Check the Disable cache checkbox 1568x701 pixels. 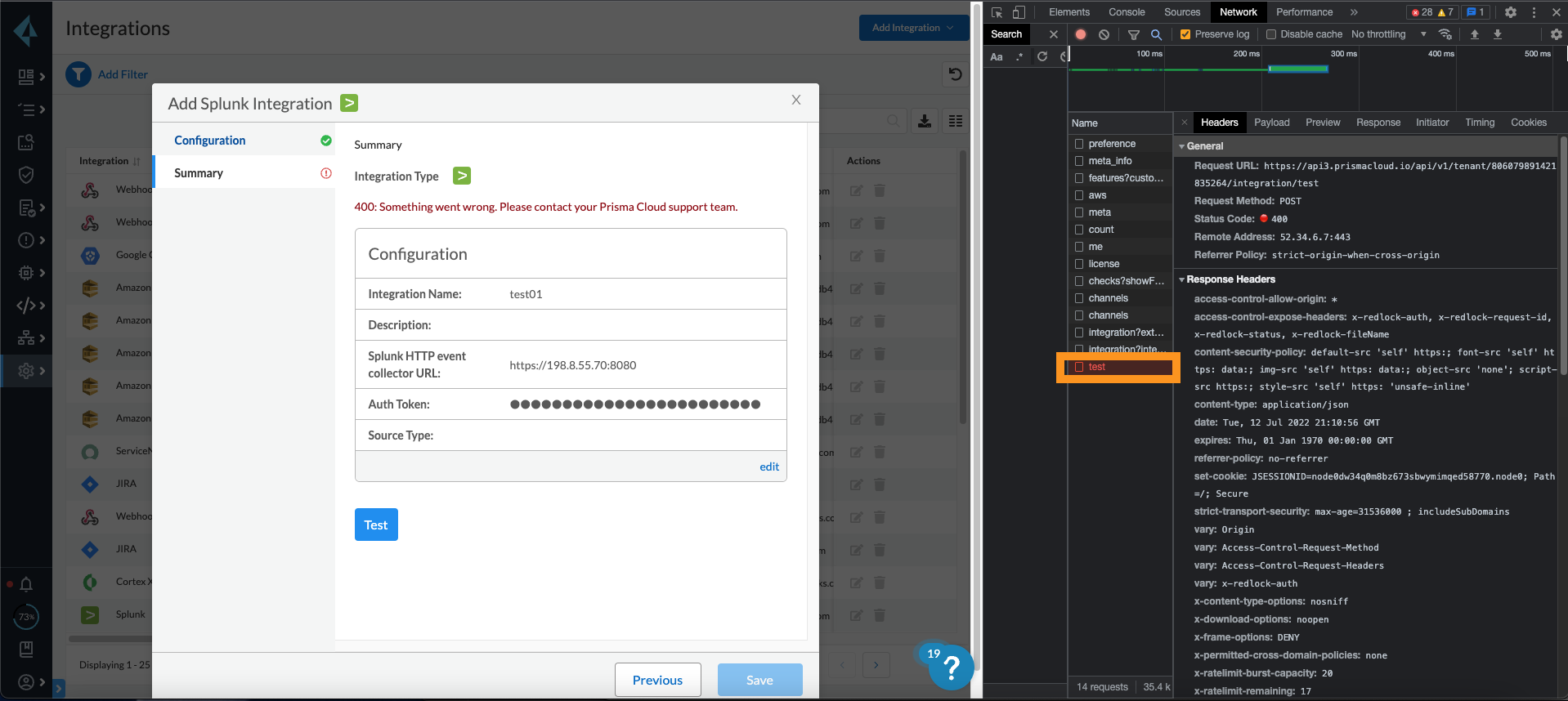click(x=1271, y=34)
